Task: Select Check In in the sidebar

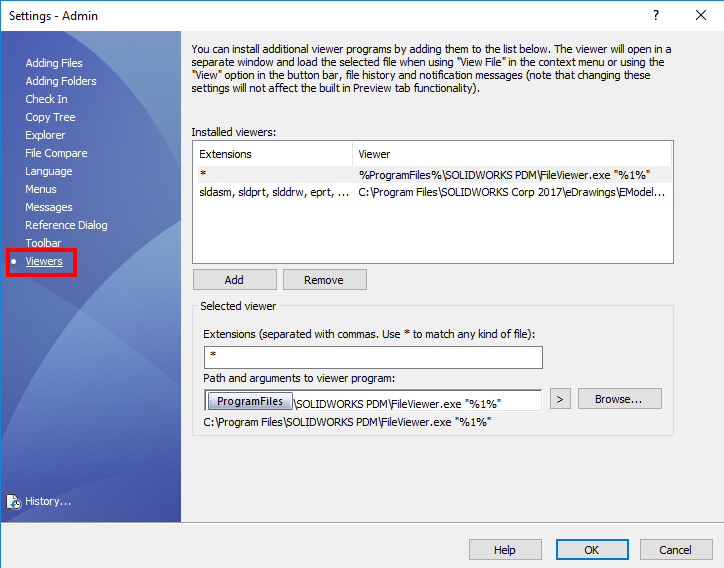Action: (x=47, y=99)
